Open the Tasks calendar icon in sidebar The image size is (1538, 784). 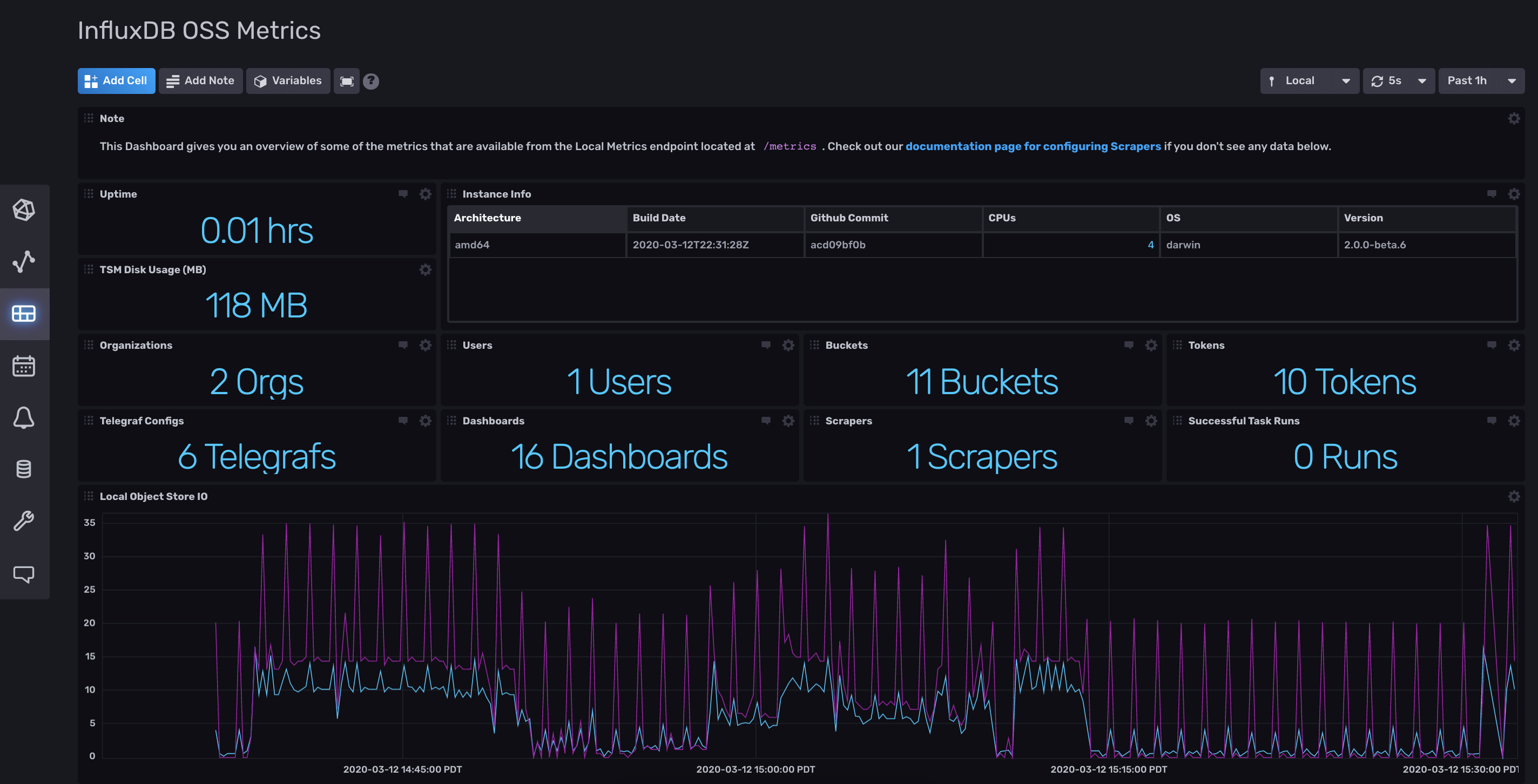[x=24, y=366]
